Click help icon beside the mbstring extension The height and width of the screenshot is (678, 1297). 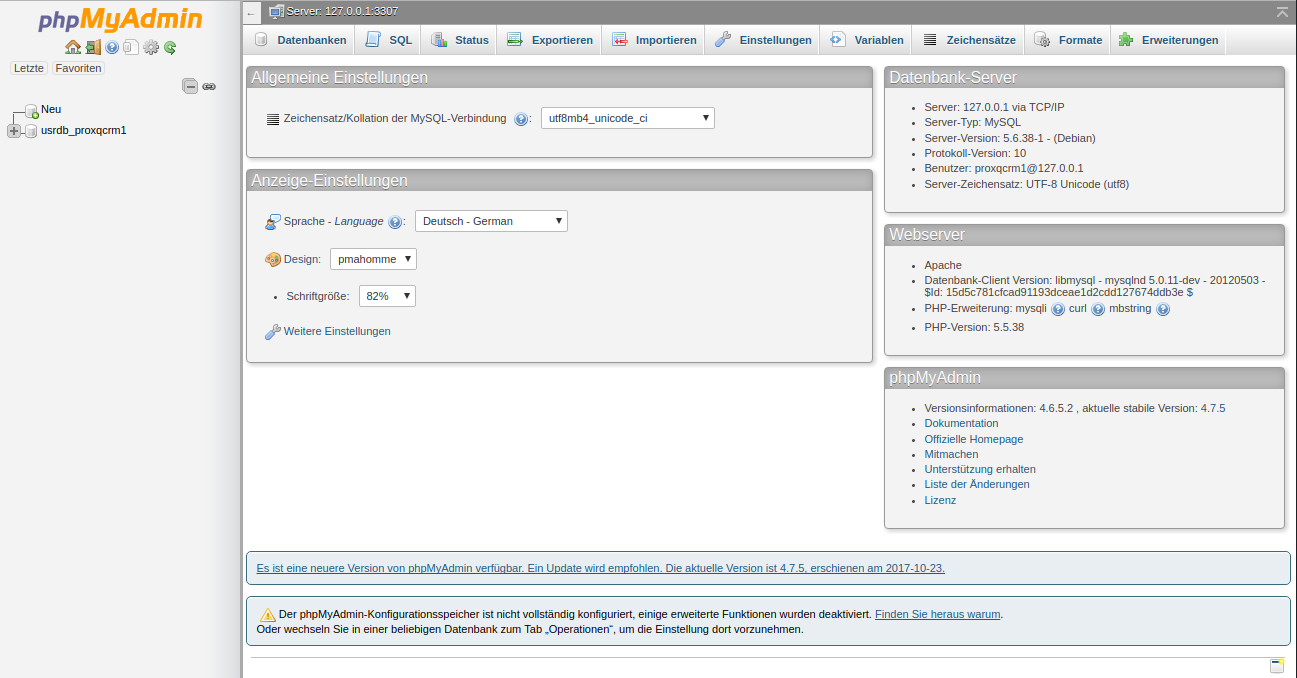(x=1162, y=310)
